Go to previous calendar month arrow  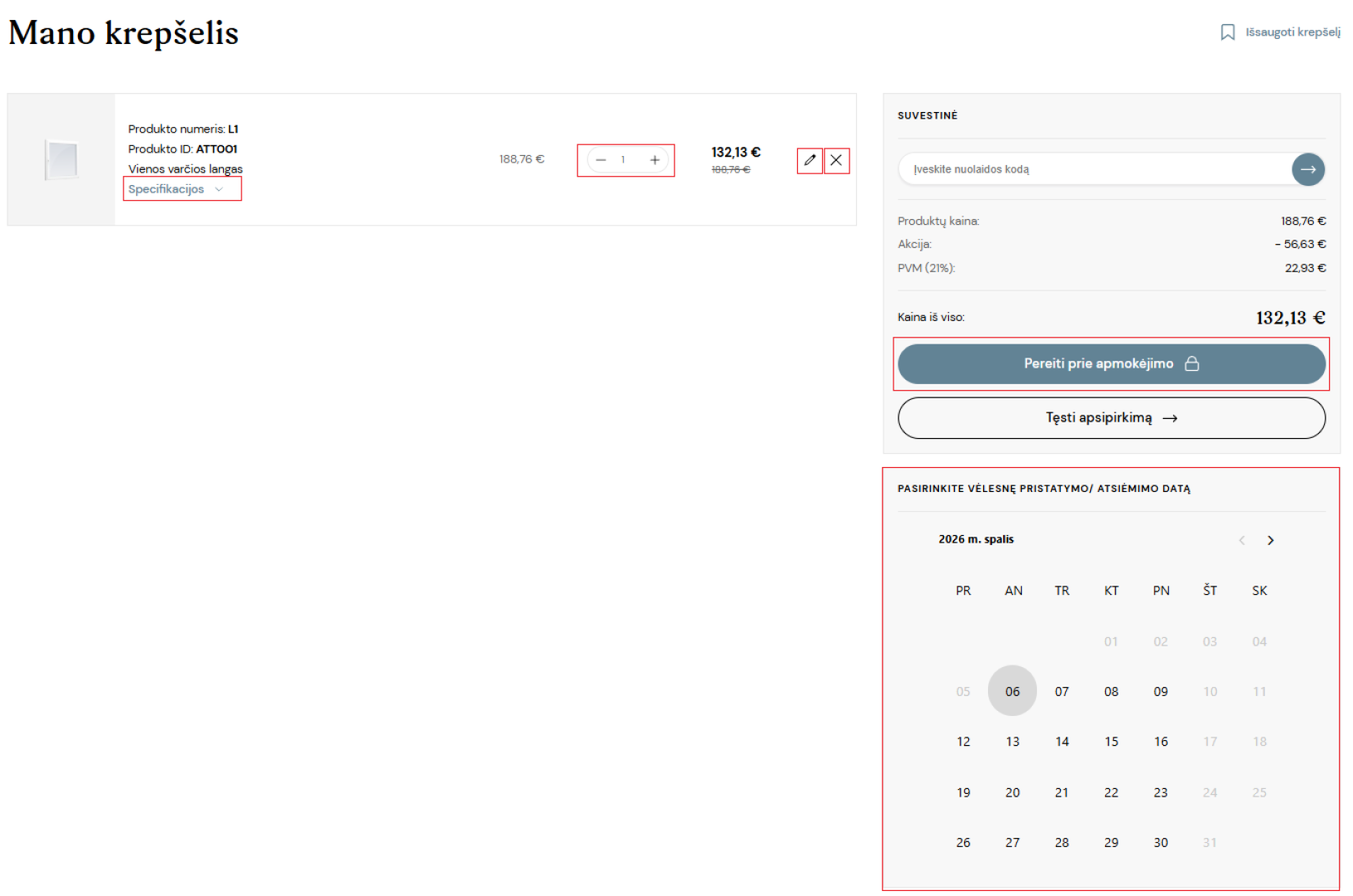[x=1242, y=540]
